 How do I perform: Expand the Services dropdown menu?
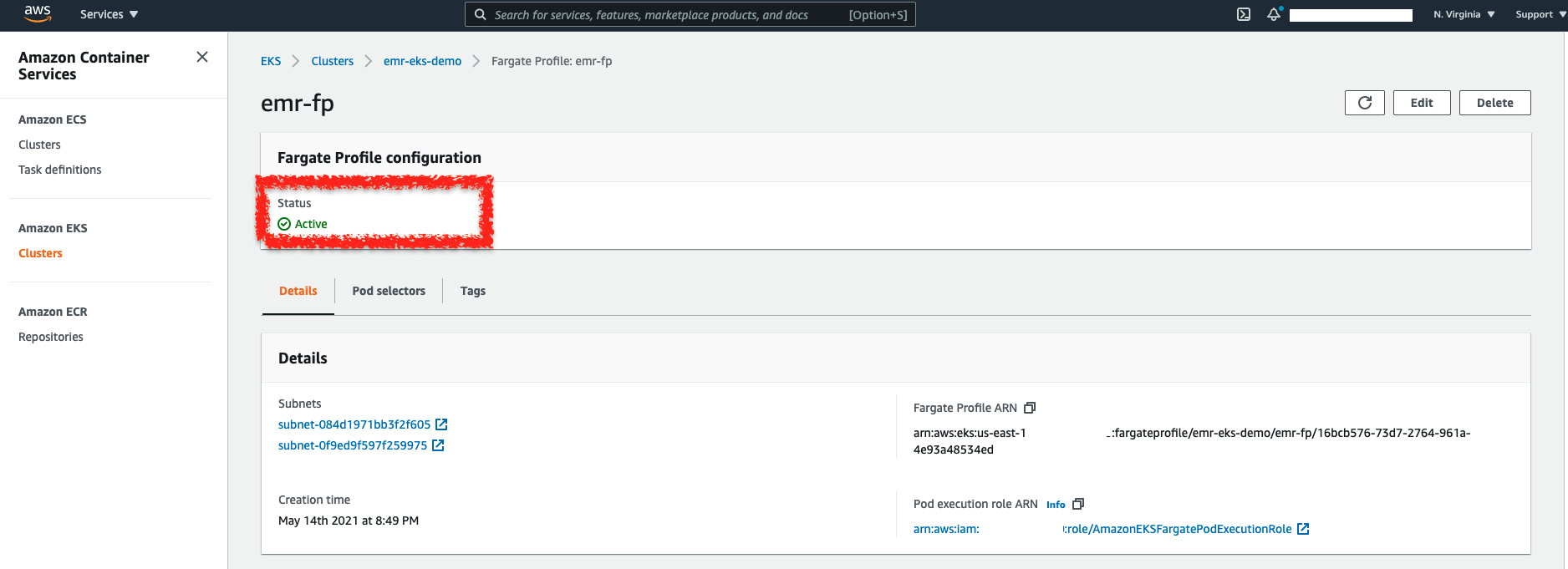[109, 14]
